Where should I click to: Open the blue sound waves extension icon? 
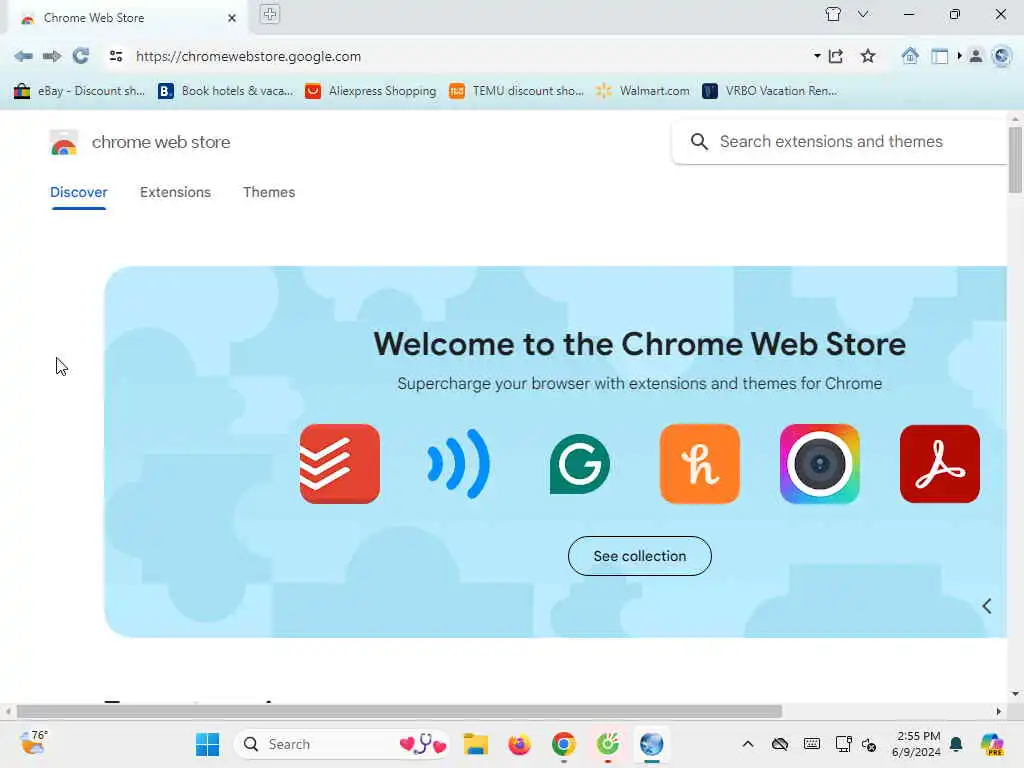(459, 464)
